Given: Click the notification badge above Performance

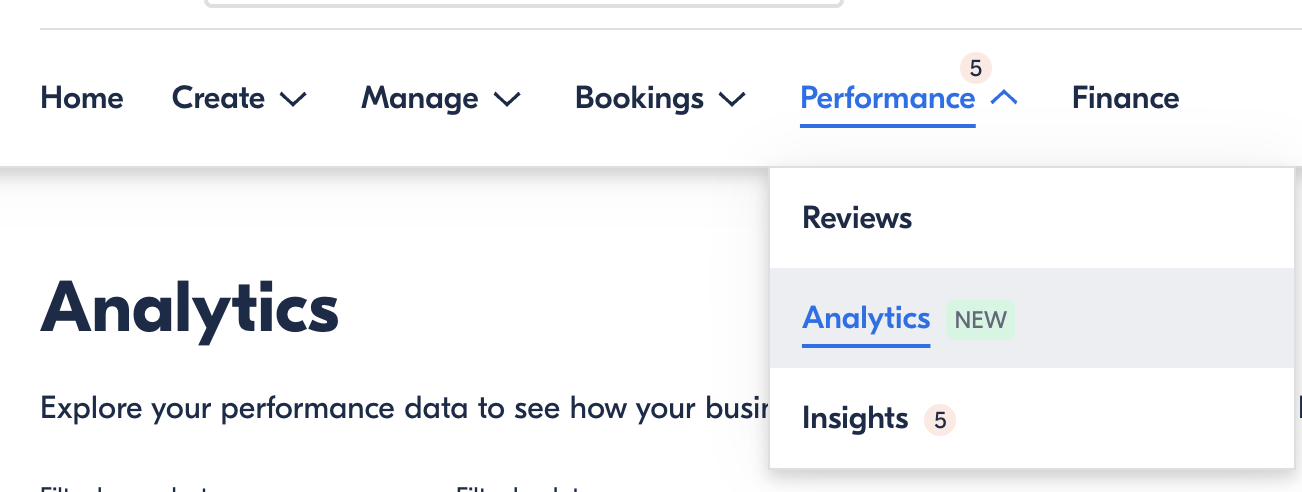Looking at the screenshot, I should (x=976, y=68).
